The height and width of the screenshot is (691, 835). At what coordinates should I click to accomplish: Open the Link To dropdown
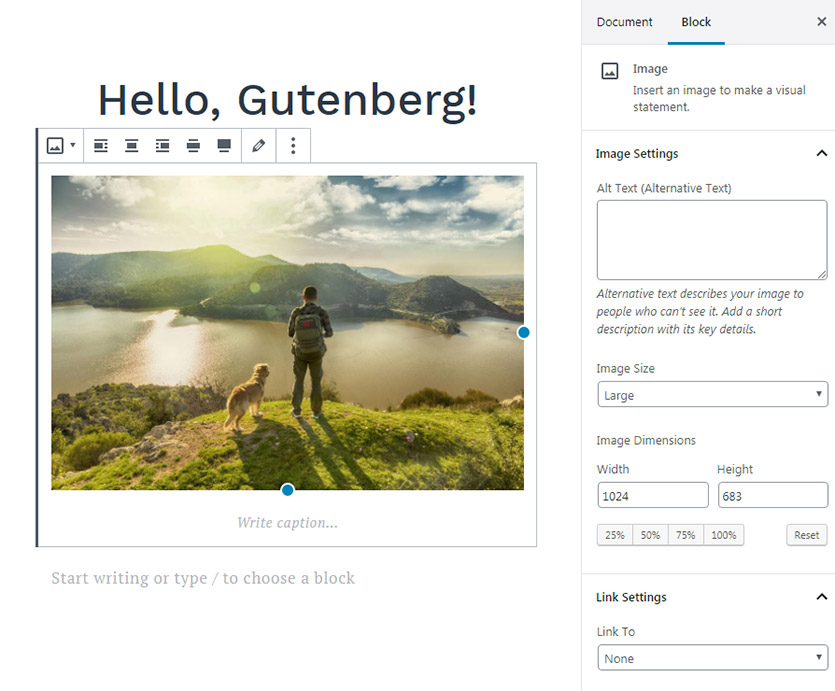(713, 657)
